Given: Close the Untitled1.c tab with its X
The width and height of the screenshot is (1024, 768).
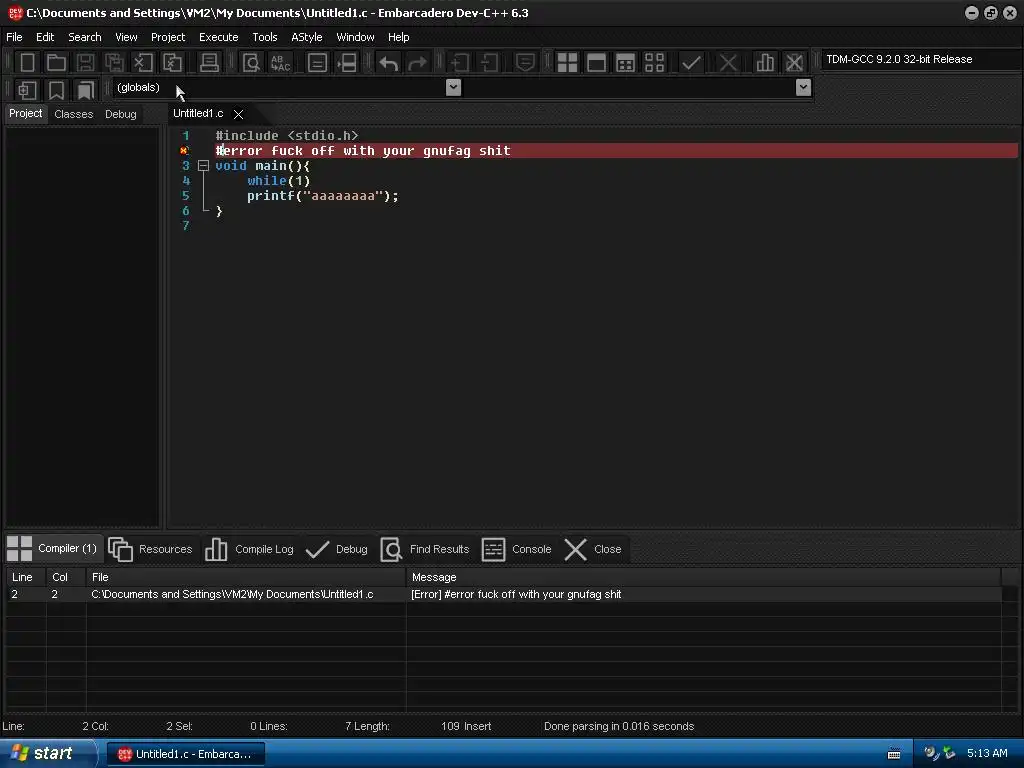Looking at the screenshot, I should 239,114.
